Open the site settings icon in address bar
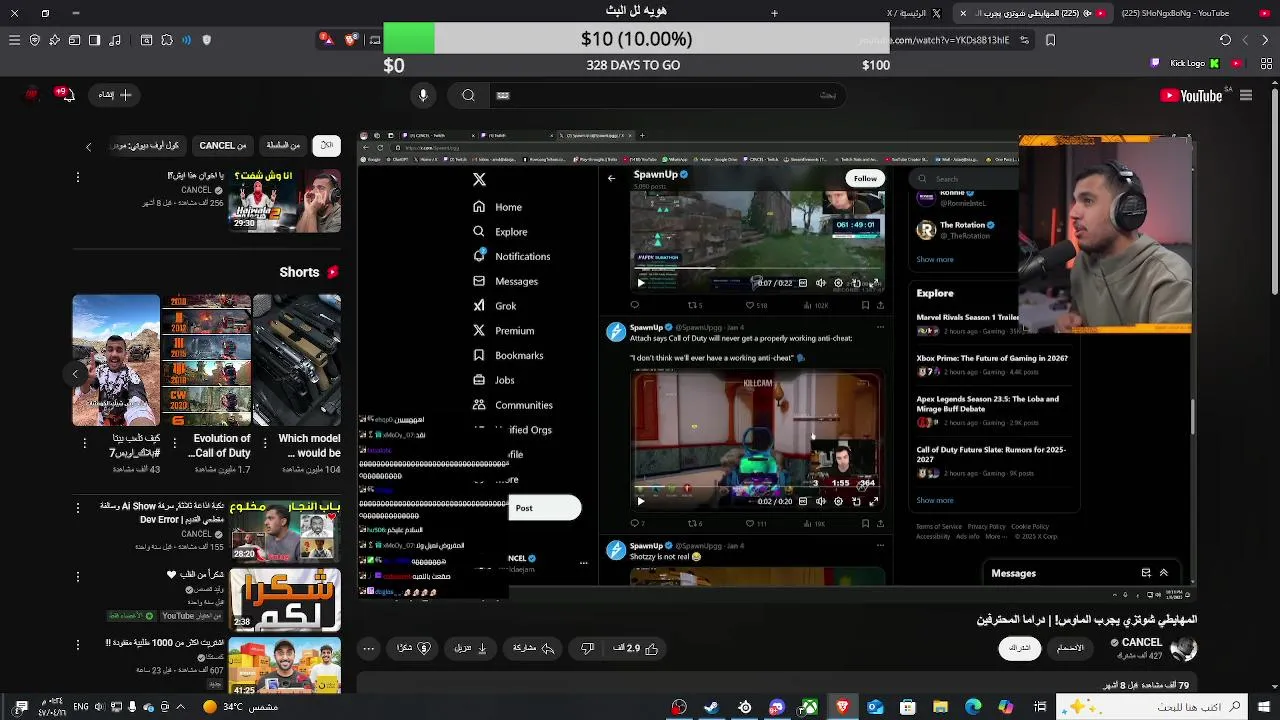This screenshot has width=1280, height=720. (1025, 40)
